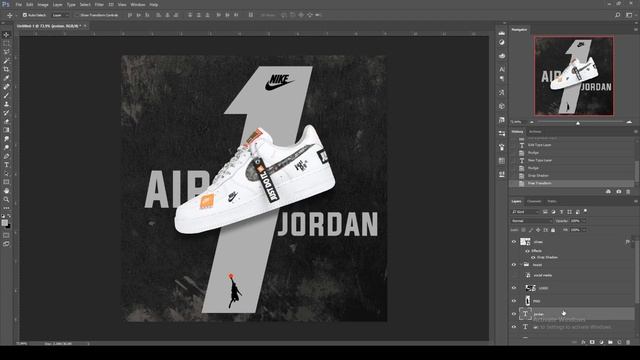Open the 3D cube panel icon
This screenshot has height=360, width=640.
[502, 106]
